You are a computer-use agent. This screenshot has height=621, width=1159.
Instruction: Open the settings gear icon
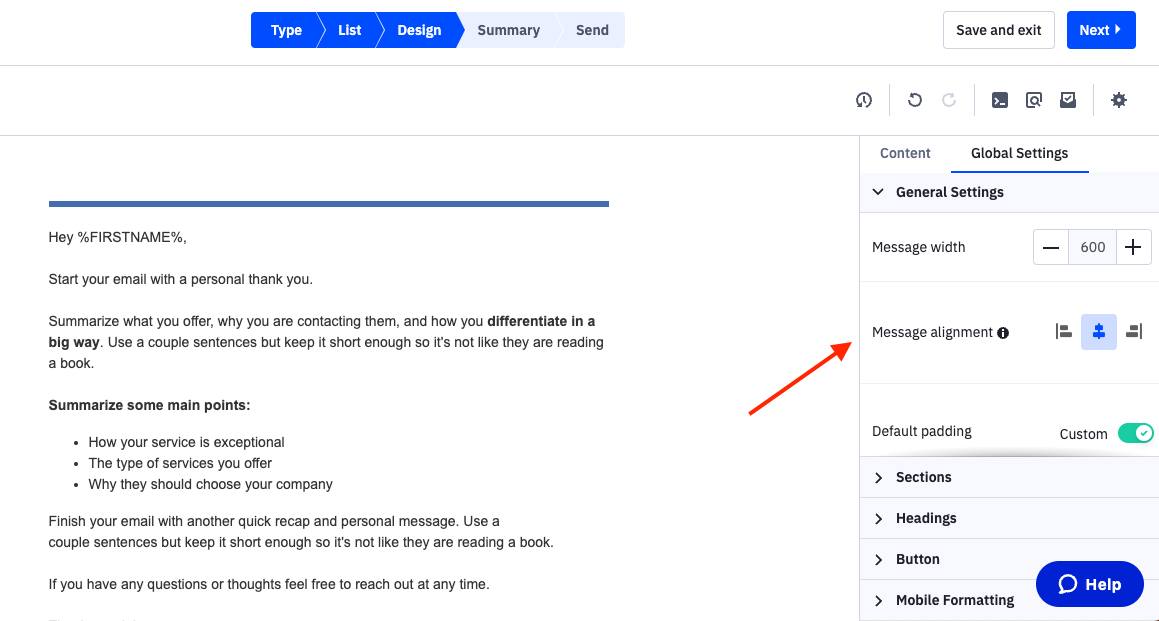click(x=1119, y=100)
